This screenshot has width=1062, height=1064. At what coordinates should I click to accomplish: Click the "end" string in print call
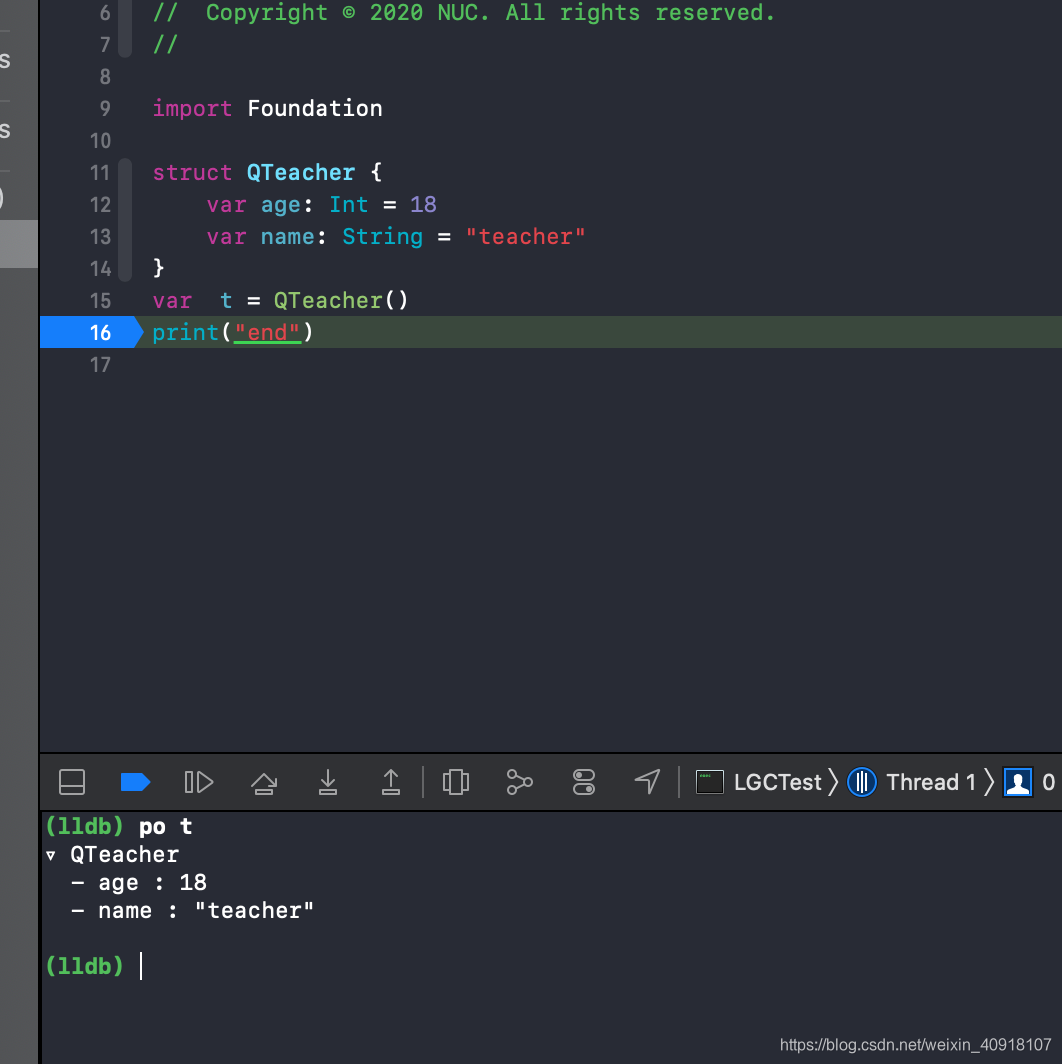[x=267, y=332]
